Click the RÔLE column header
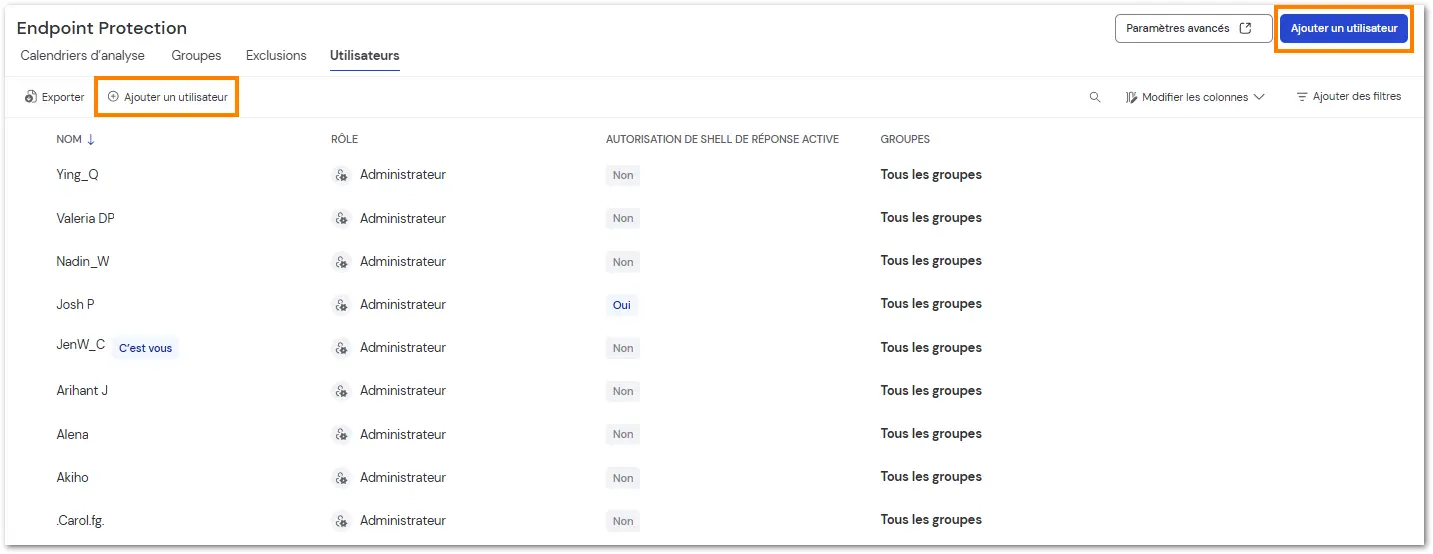This screenshot has height=554, width=1433. point(344,139)
